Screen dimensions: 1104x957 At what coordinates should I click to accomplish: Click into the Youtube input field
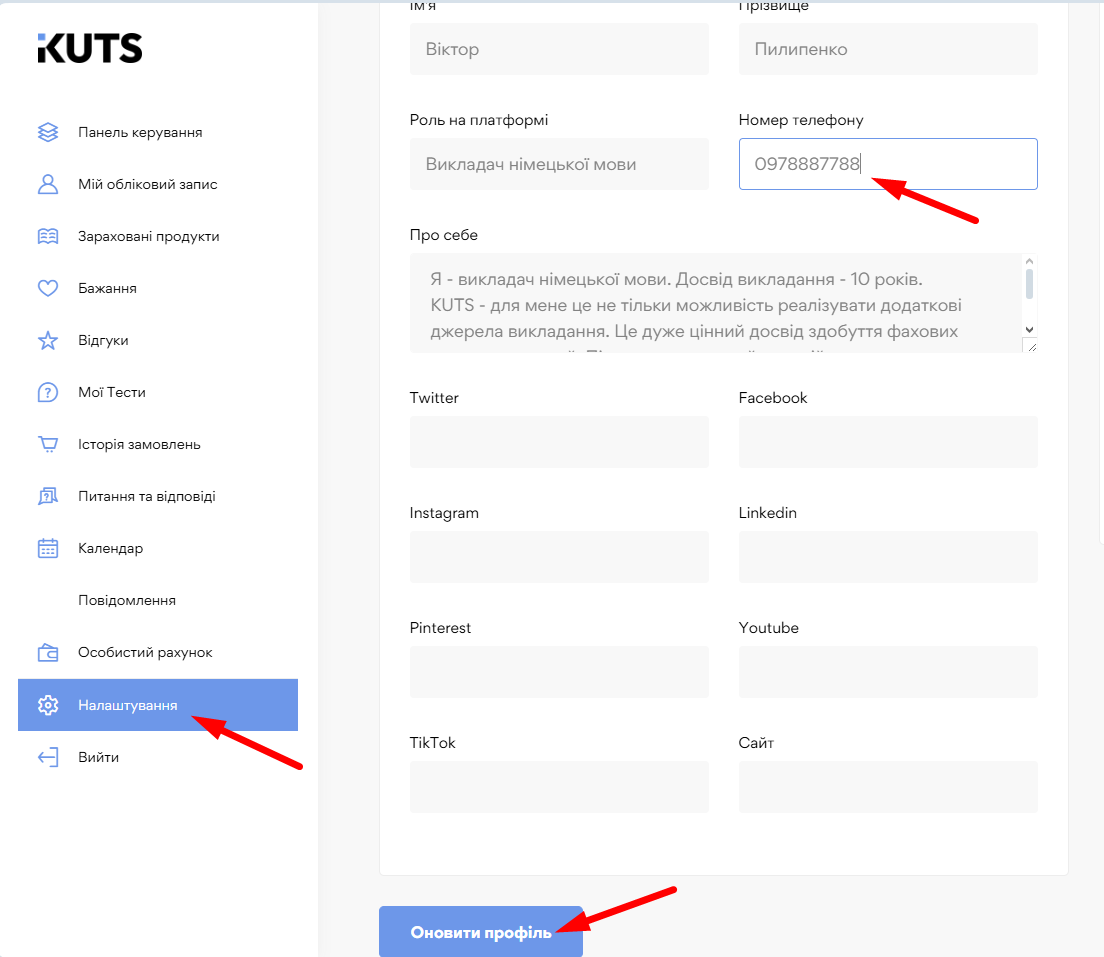[x=888, y=672]
